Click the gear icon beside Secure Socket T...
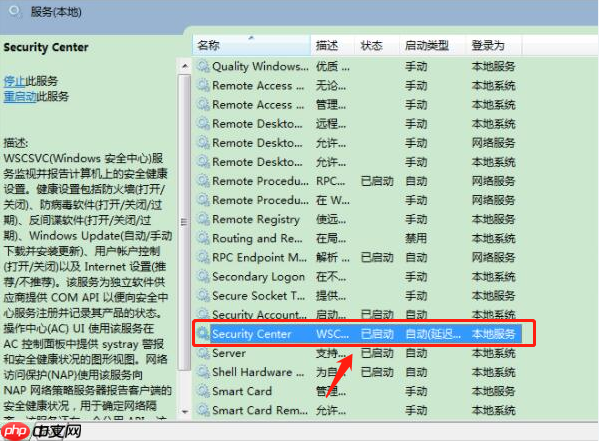Screen dimensions: 599x441 203,295
